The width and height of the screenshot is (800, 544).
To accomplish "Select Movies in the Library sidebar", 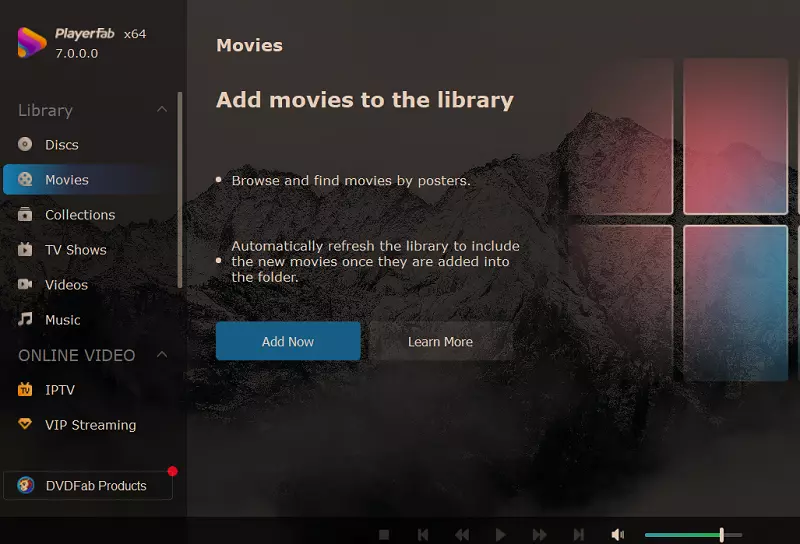I will pos(66,180).
